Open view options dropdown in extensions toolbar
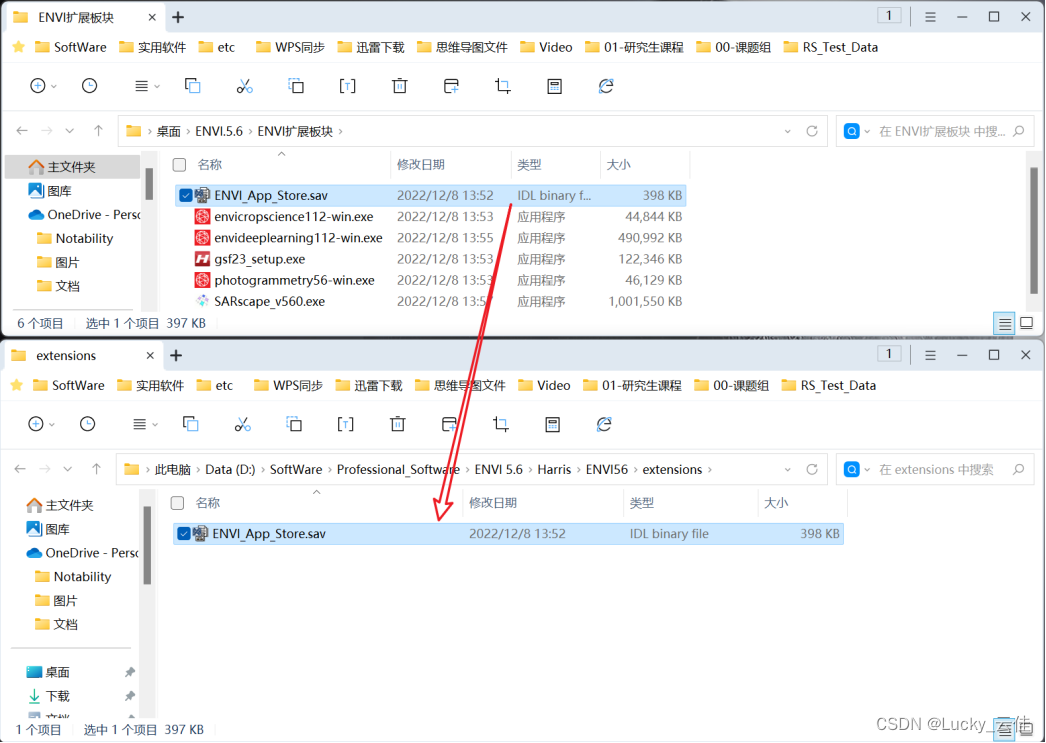This screenshot has height=743, width=1046. click(145, 424)
